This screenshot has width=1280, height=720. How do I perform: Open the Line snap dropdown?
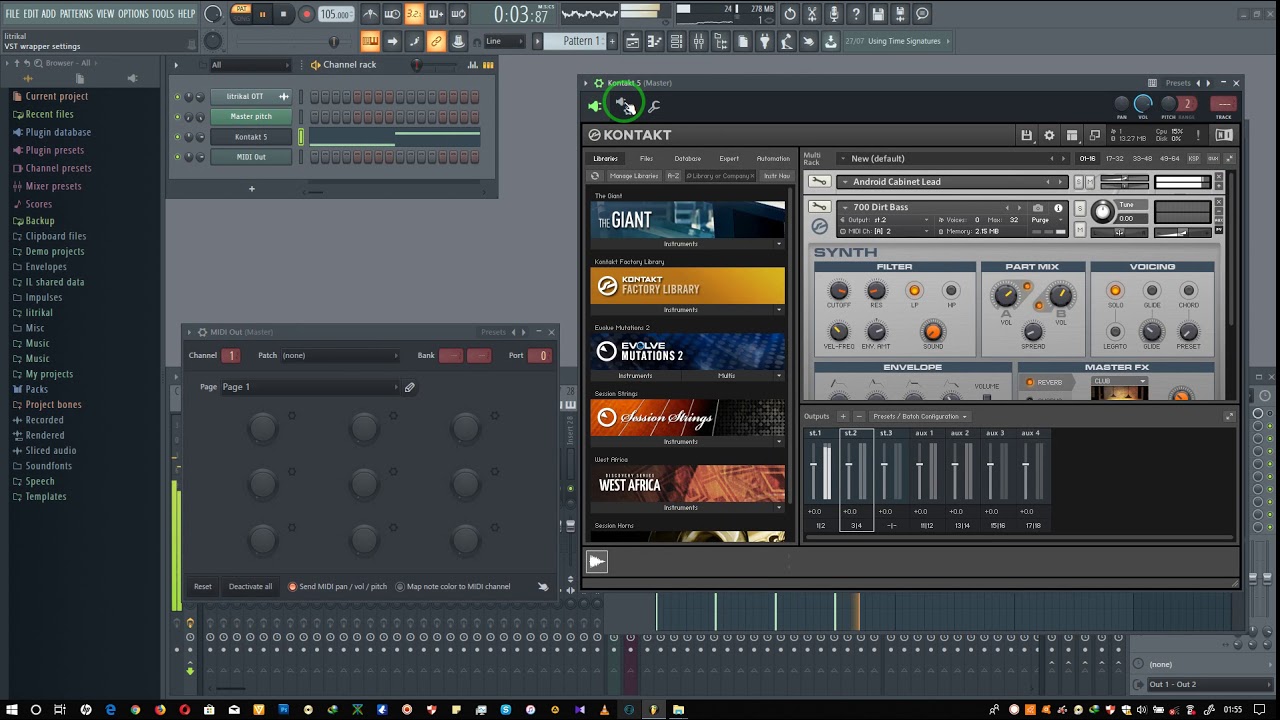click(505, 41)
